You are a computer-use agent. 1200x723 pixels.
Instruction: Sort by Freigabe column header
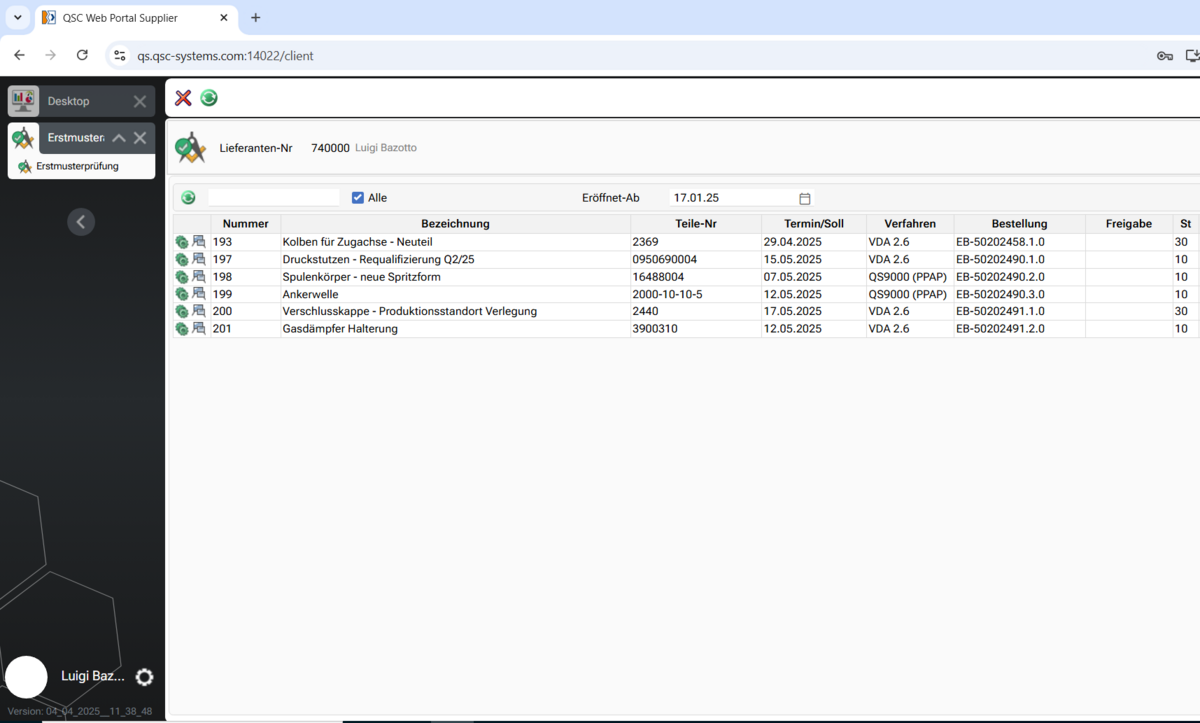coord(1128,224)
